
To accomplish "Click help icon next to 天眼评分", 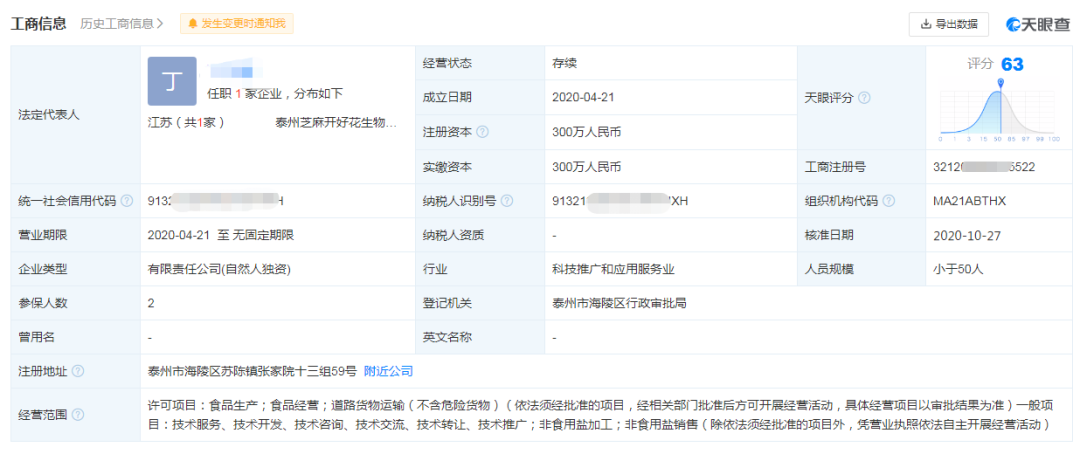I will (x=864, y=98).
